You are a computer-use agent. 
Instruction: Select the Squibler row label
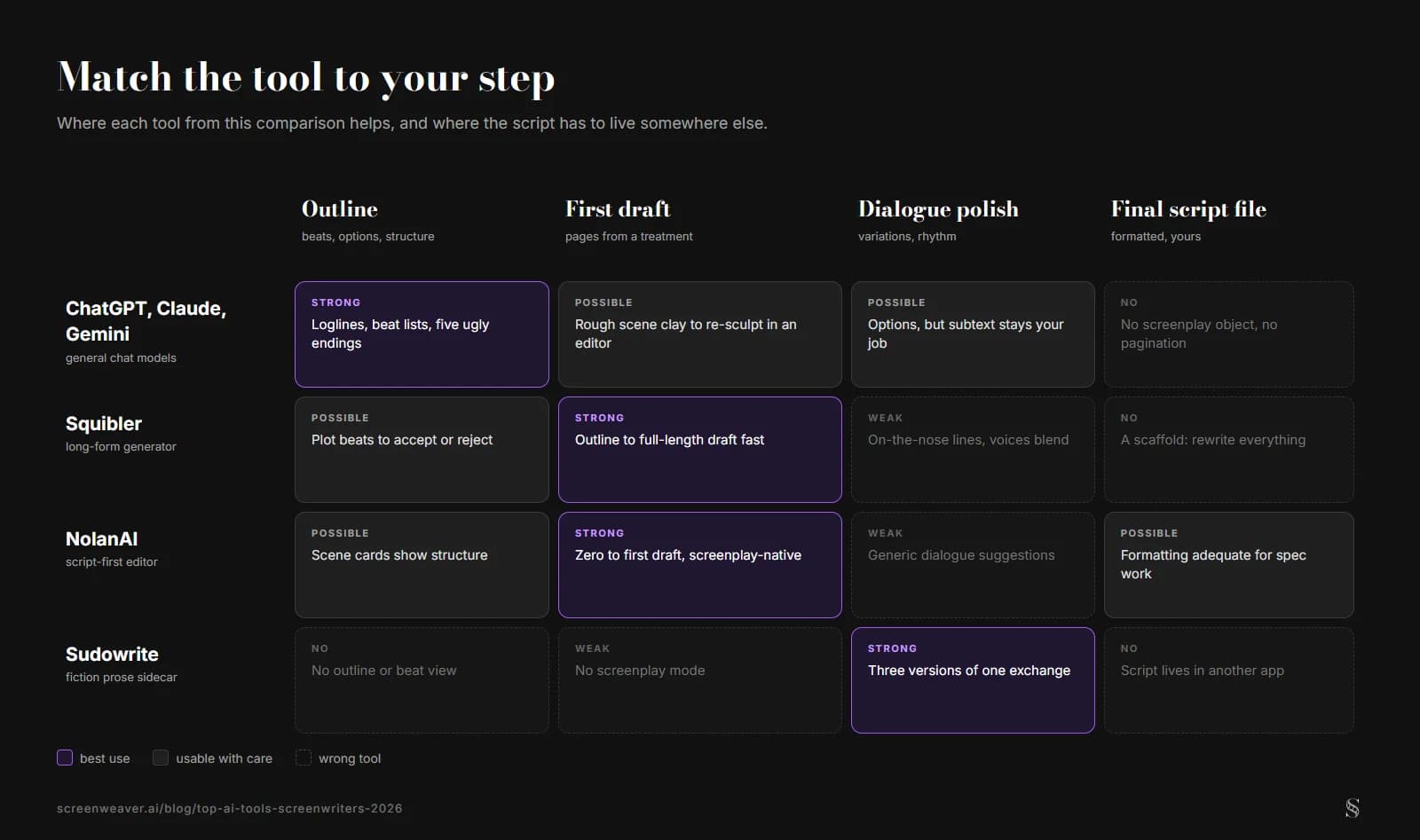pyautogui.click(x=104, y=424)
